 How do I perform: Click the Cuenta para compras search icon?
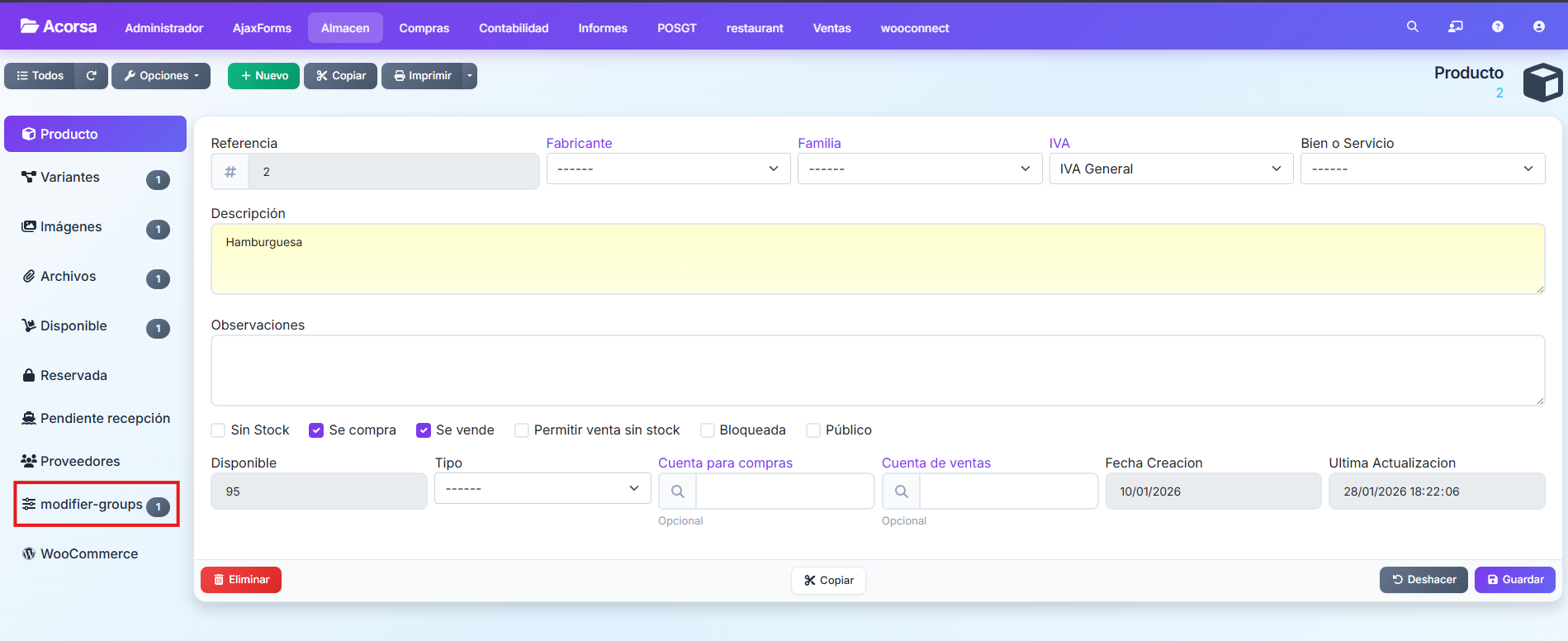[677, 491]
